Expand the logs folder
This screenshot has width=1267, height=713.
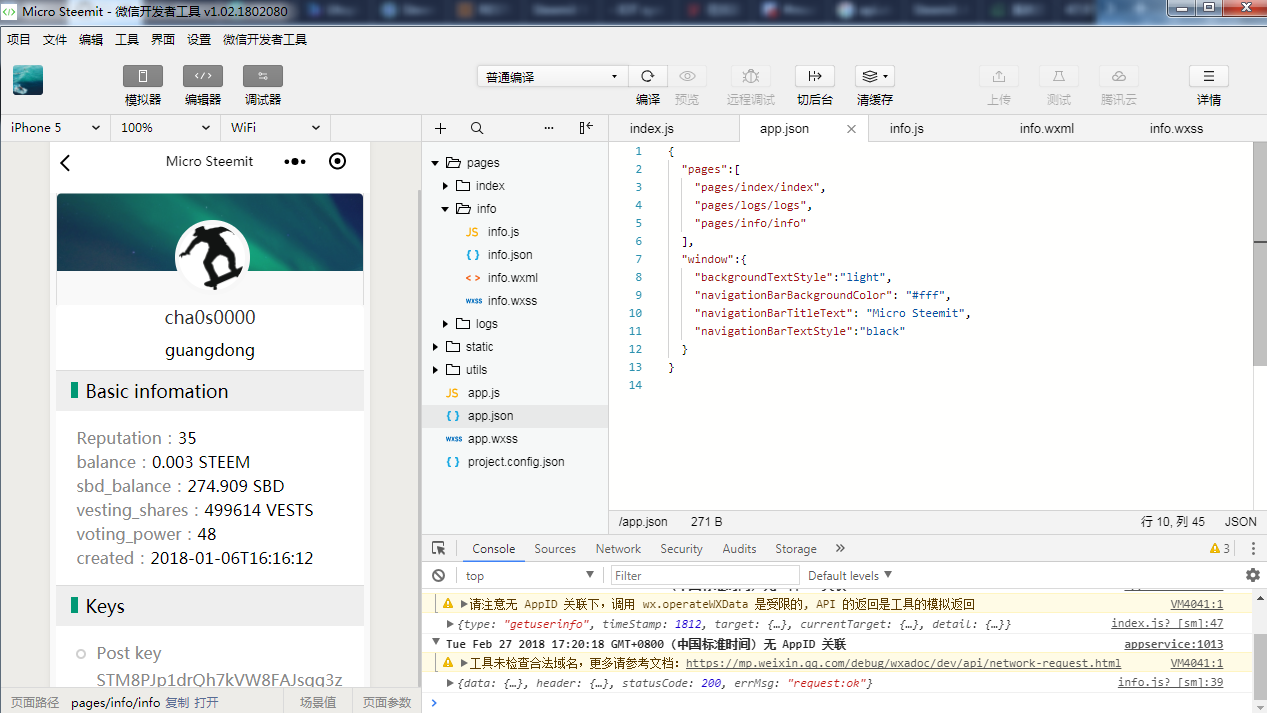(446, 324)
